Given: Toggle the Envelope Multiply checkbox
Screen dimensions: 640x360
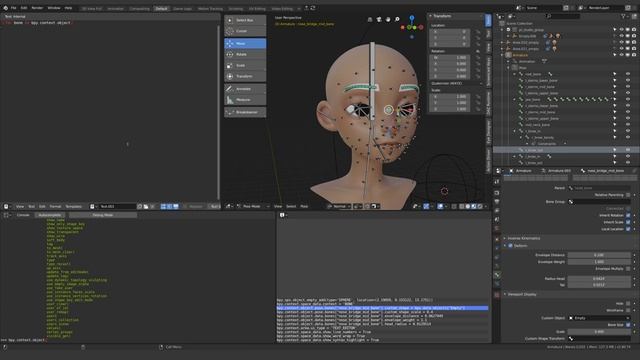Looking at the screenshot, I should click(628, 269).
